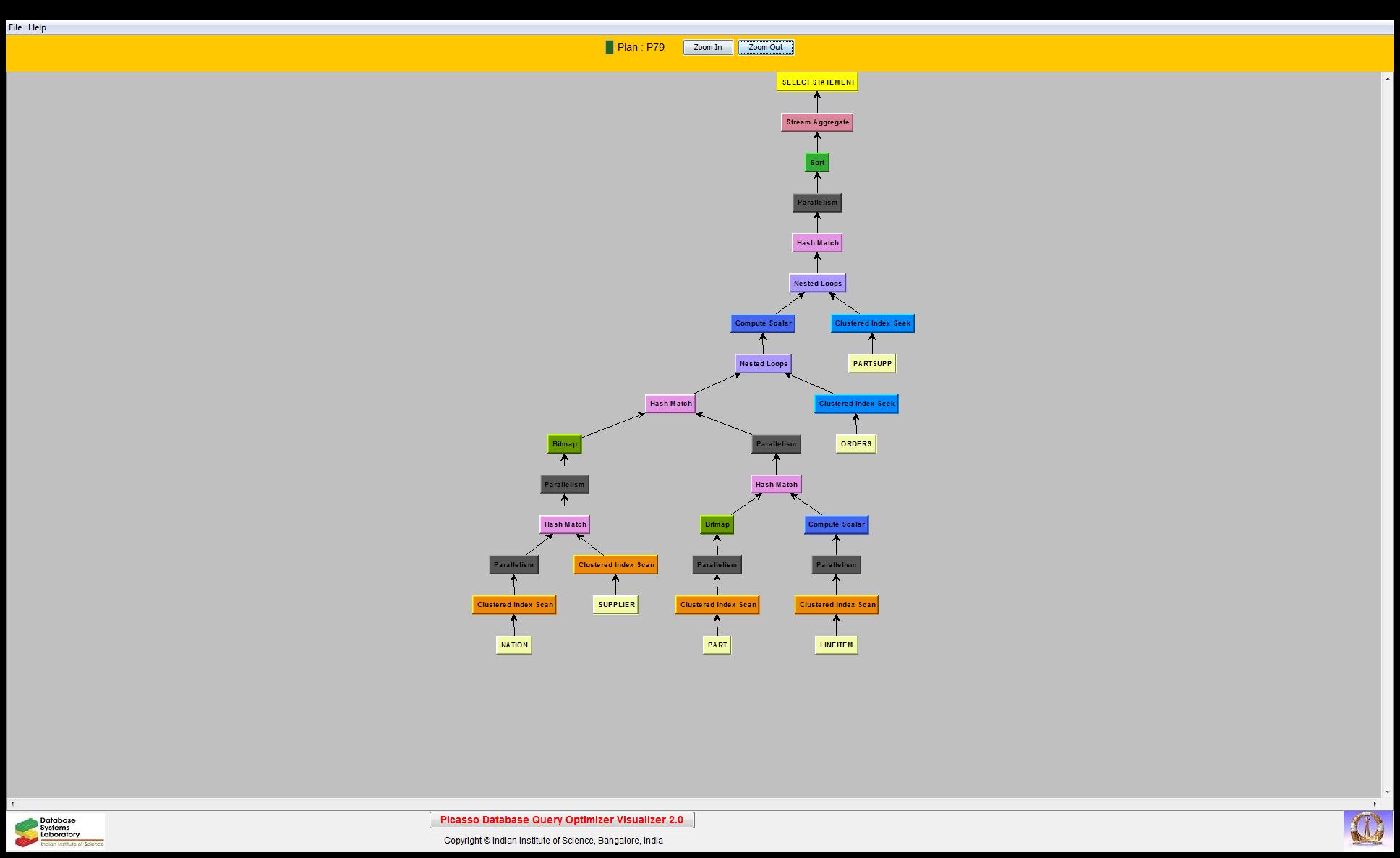The height and width of the screenshot is (858, 1400).
Task: Select the ORDERS table node
Action: tap(855, 444)
